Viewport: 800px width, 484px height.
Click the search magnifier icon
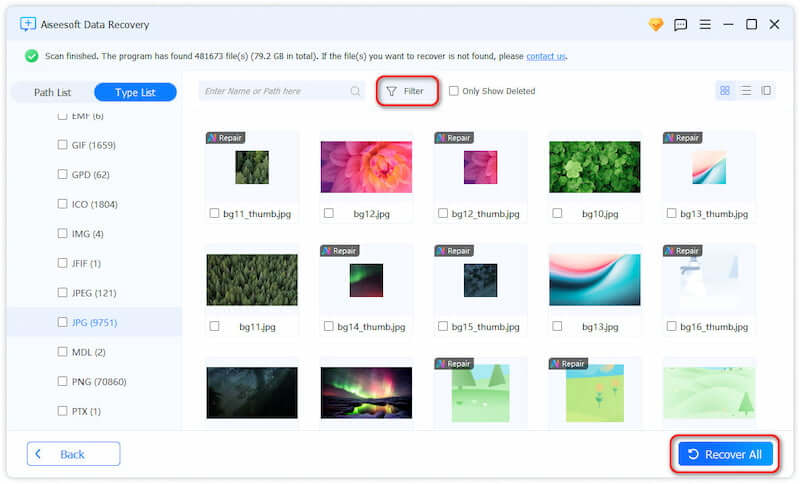356,91
